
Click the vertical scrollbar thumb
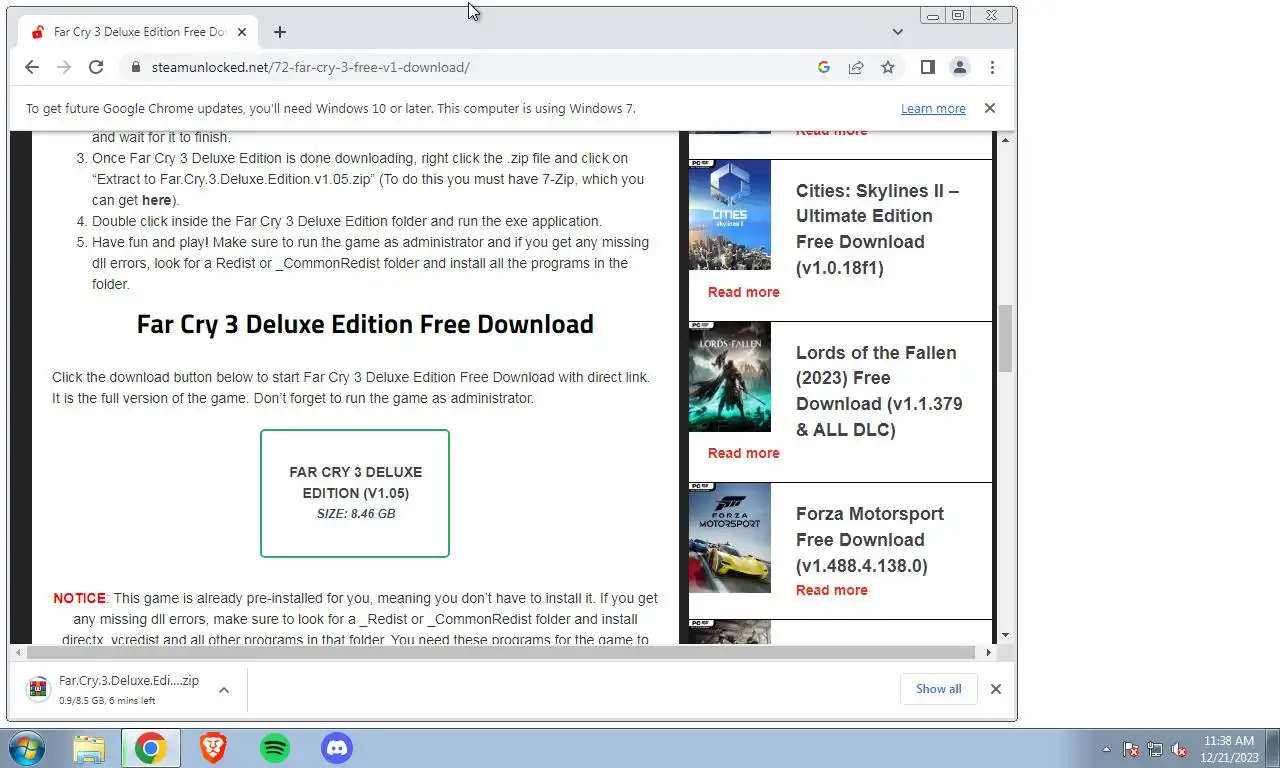click(x=1005, y=338)
